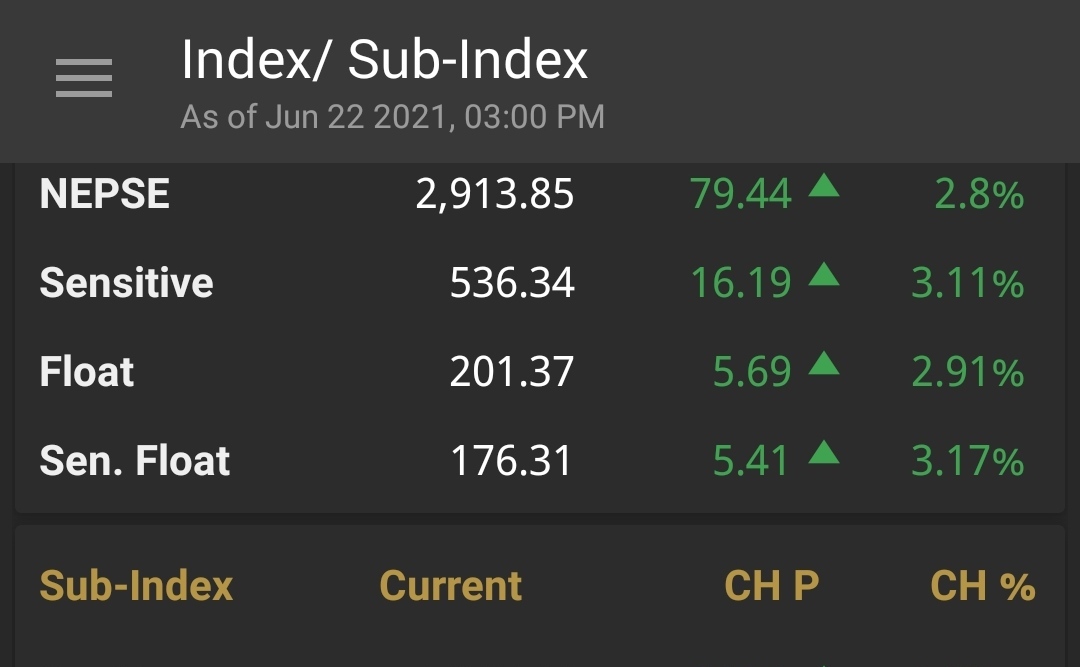
Task: Tap the NEPSE value 2,913.85
Action: (x=495, y=194)
